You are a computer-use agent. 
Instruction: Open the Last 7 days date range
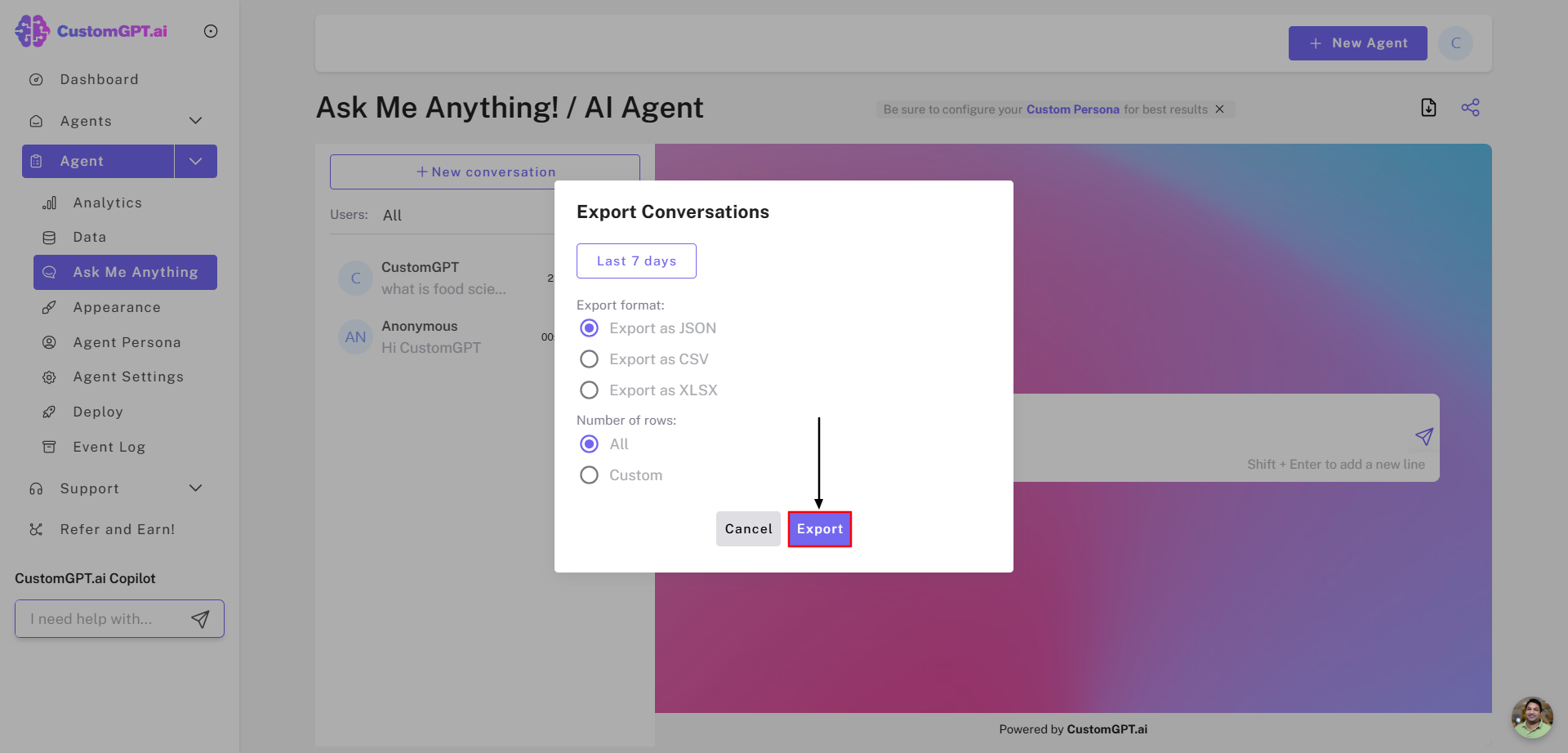pos(636,261)
